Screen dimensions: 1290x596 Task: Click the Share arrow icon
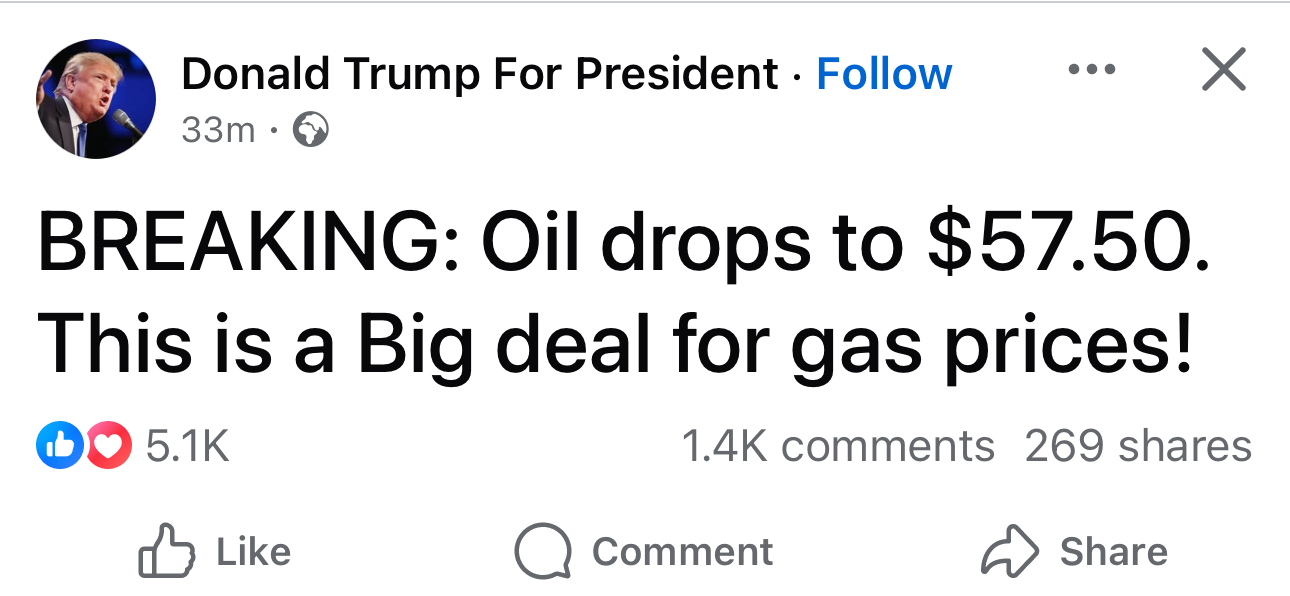(1009, 552)
